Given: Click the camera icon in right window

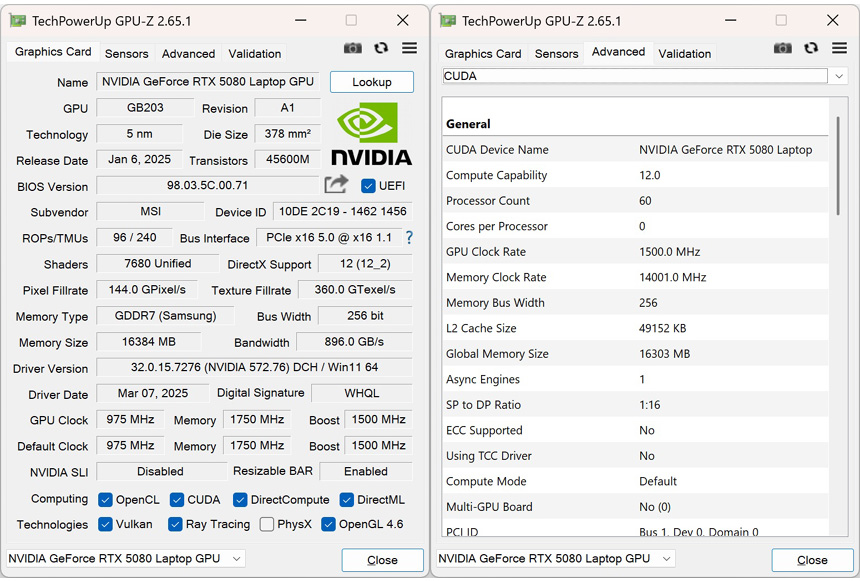Looking at the screenshot, I should [x=783, y=48].
